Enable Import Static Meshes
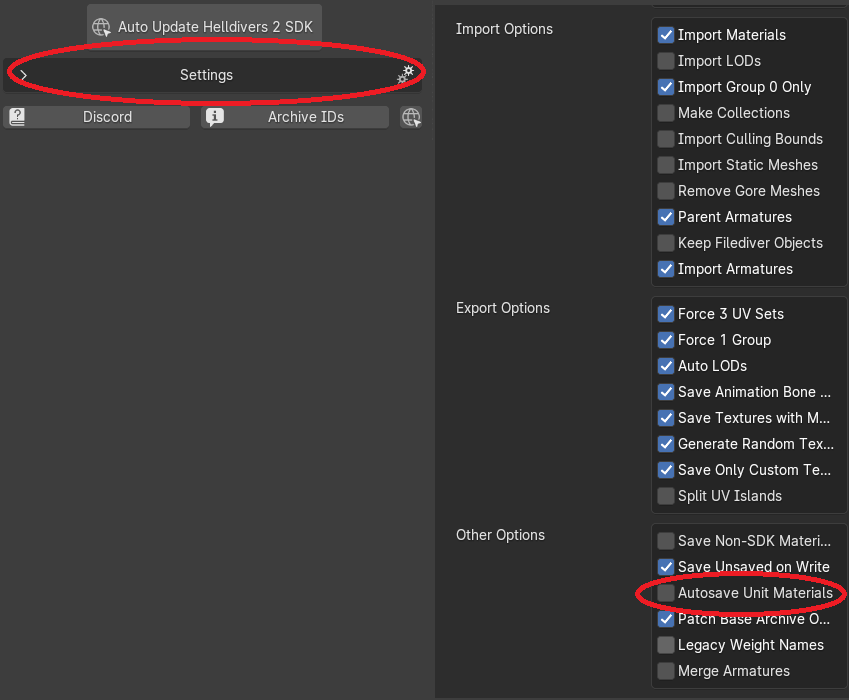Screen dimensions: 849x700 tap(666, 165)
